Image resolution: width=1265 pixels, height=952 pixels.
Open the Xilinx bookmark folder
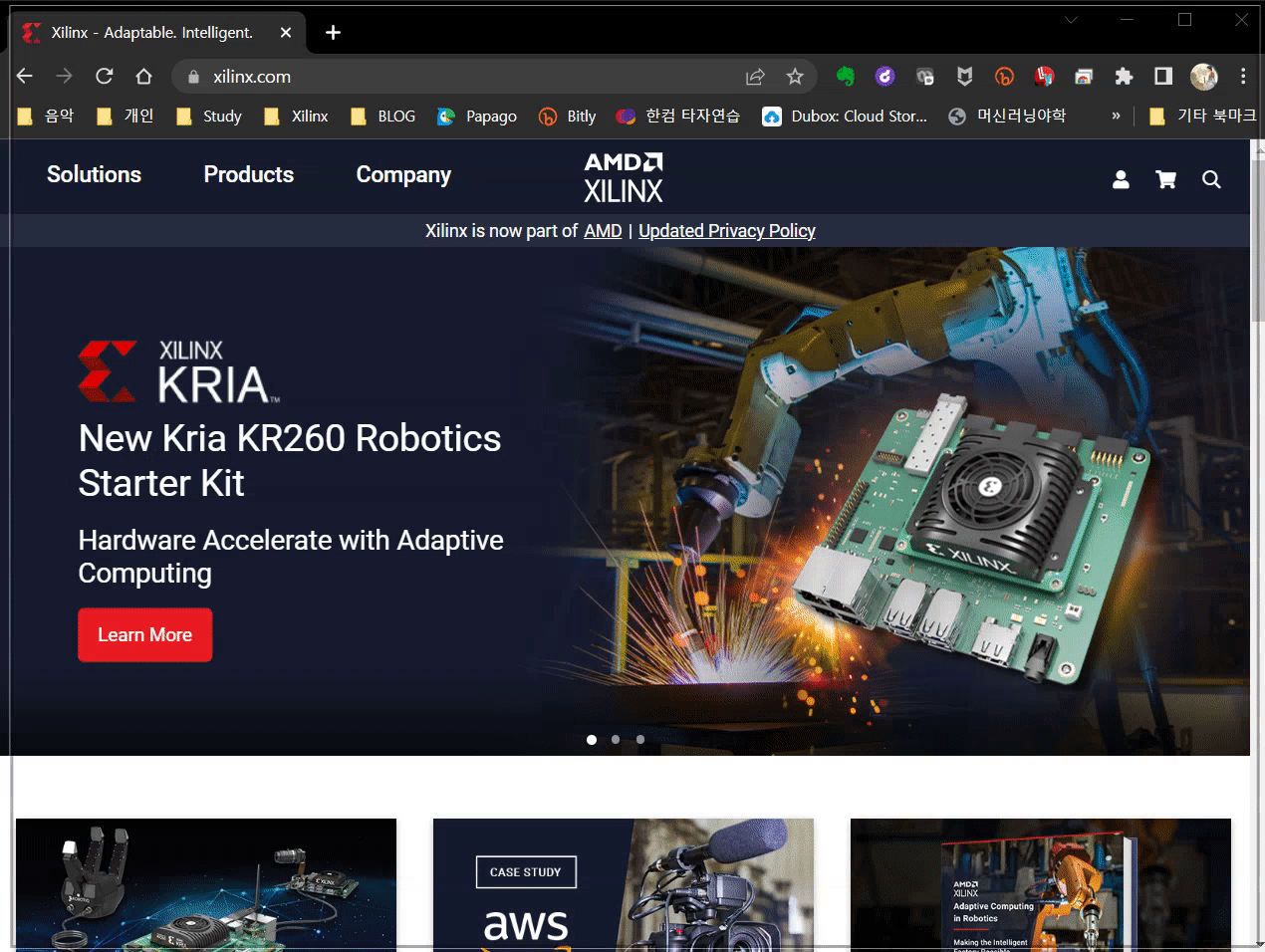click(296, 117)
